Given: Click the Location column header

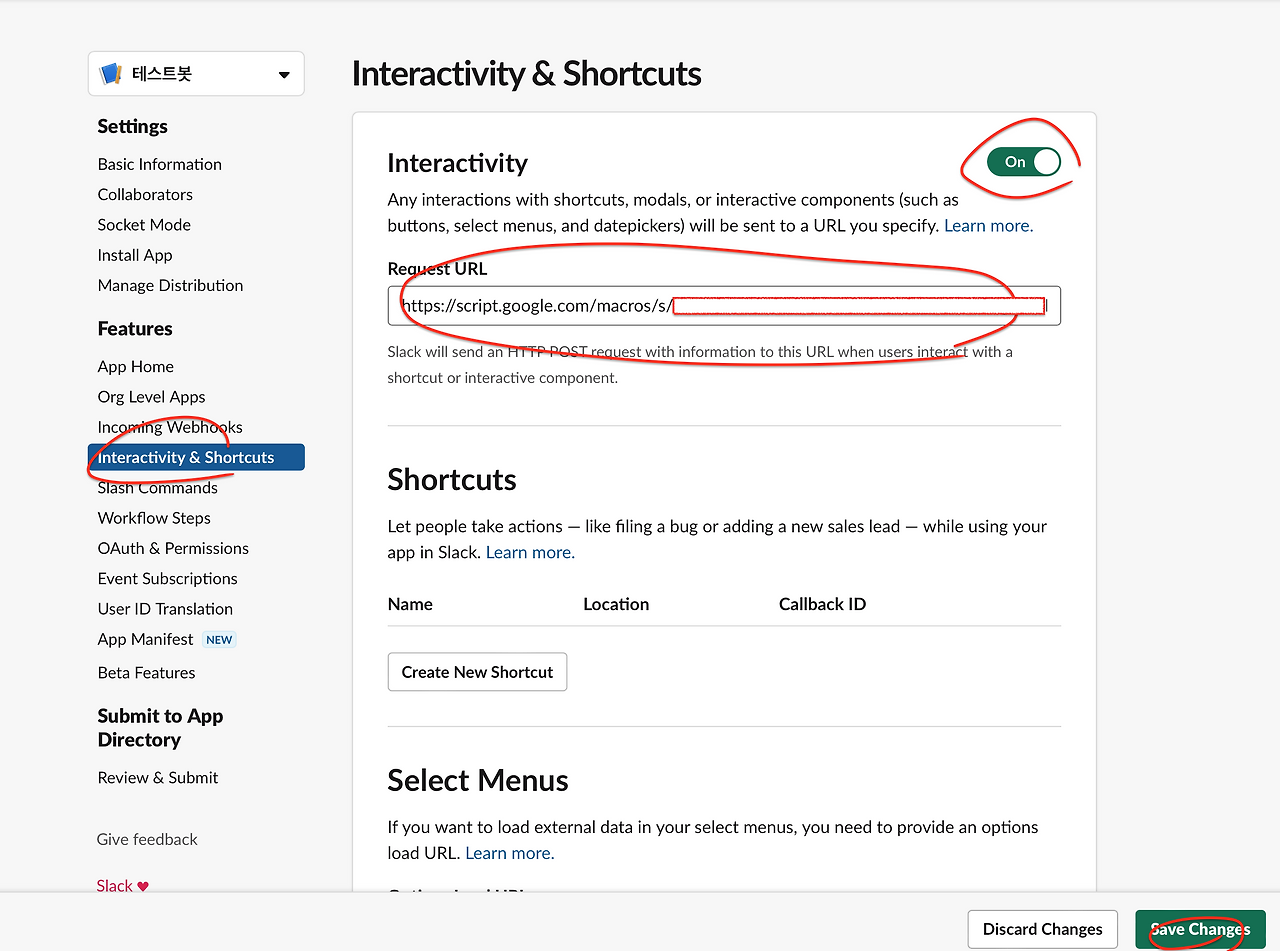Looking at the screenshot, I should (x=616, y=604).
